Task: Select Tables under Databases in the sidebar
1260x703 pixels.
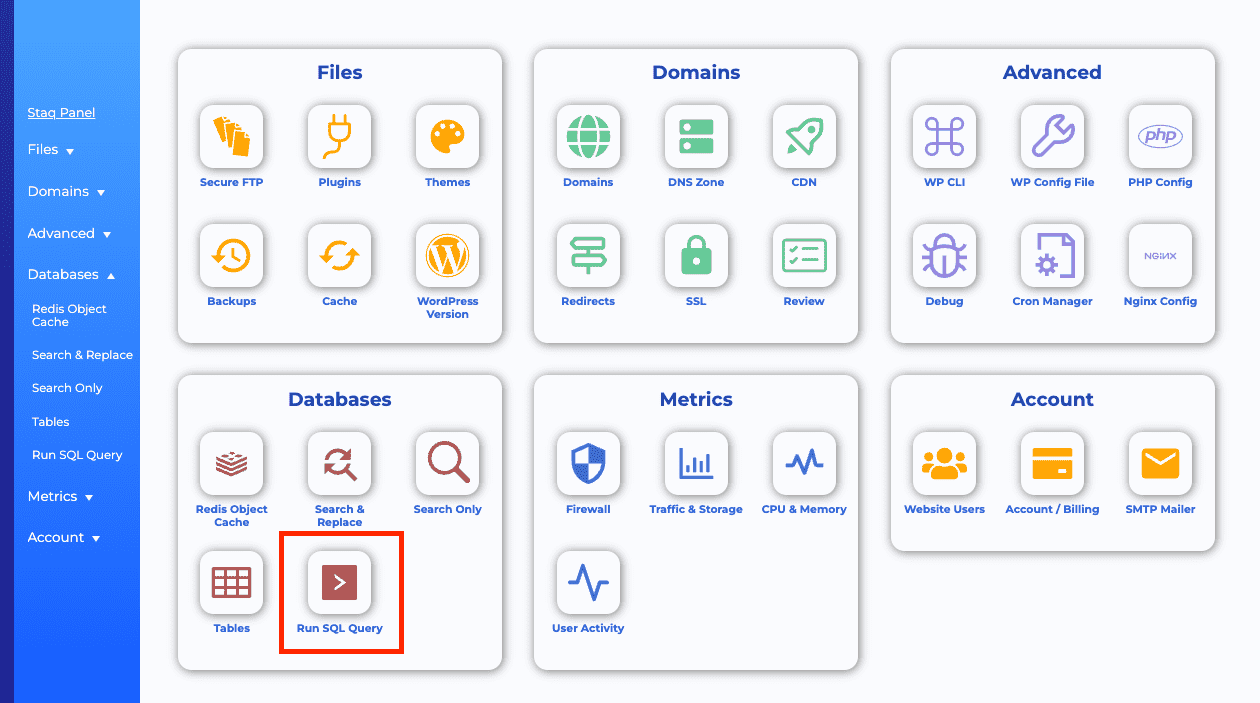Action: point(50,421)
